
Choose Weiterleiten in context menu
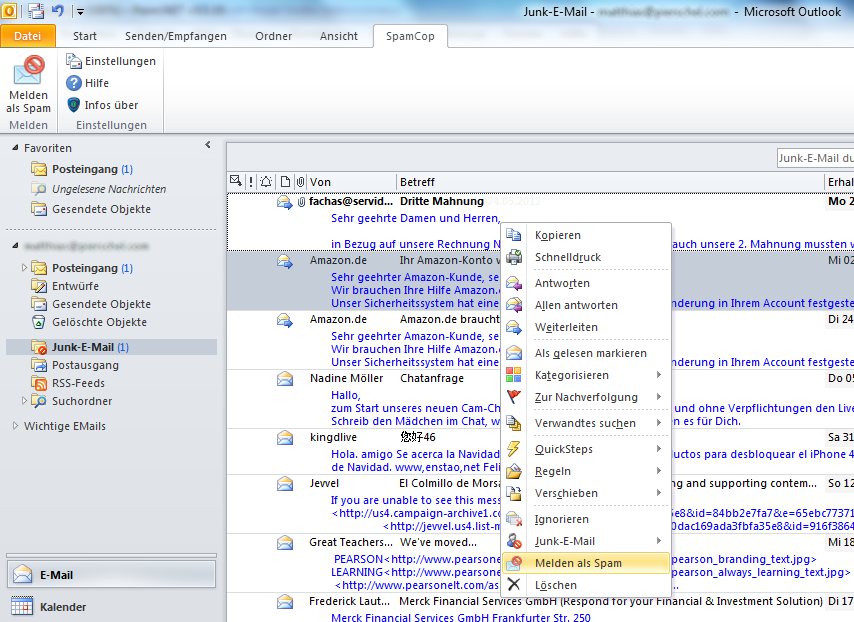585,327
